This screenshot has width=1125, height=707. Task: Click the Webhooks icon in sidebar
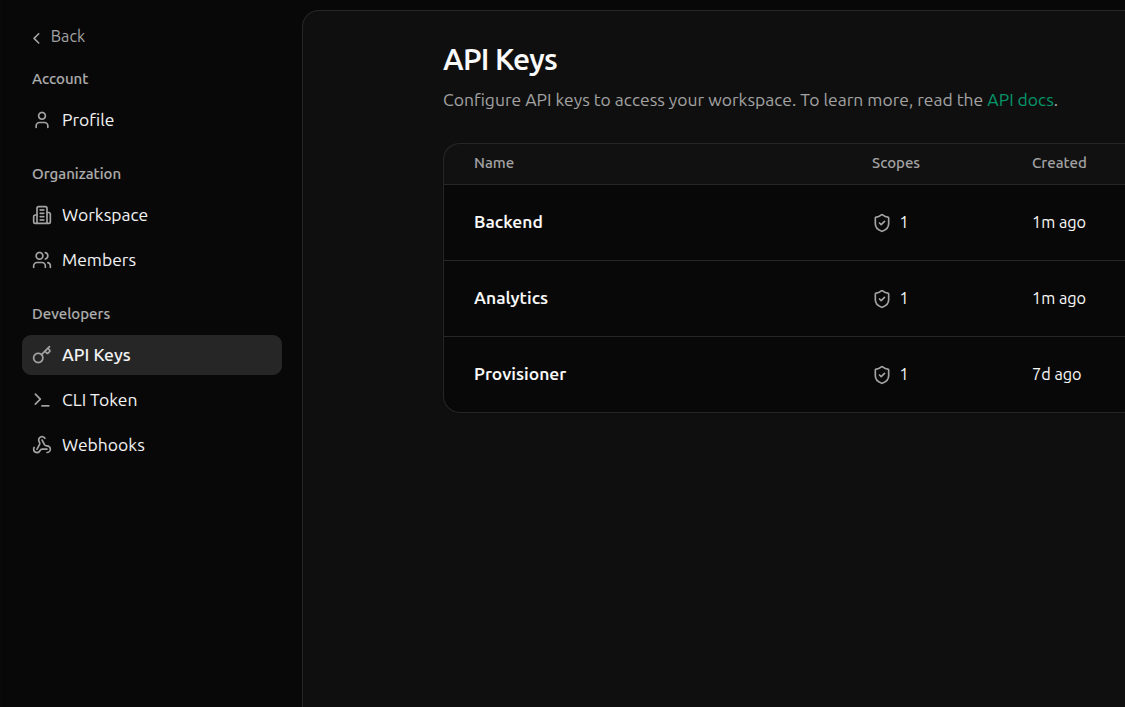tap(42, 445)
